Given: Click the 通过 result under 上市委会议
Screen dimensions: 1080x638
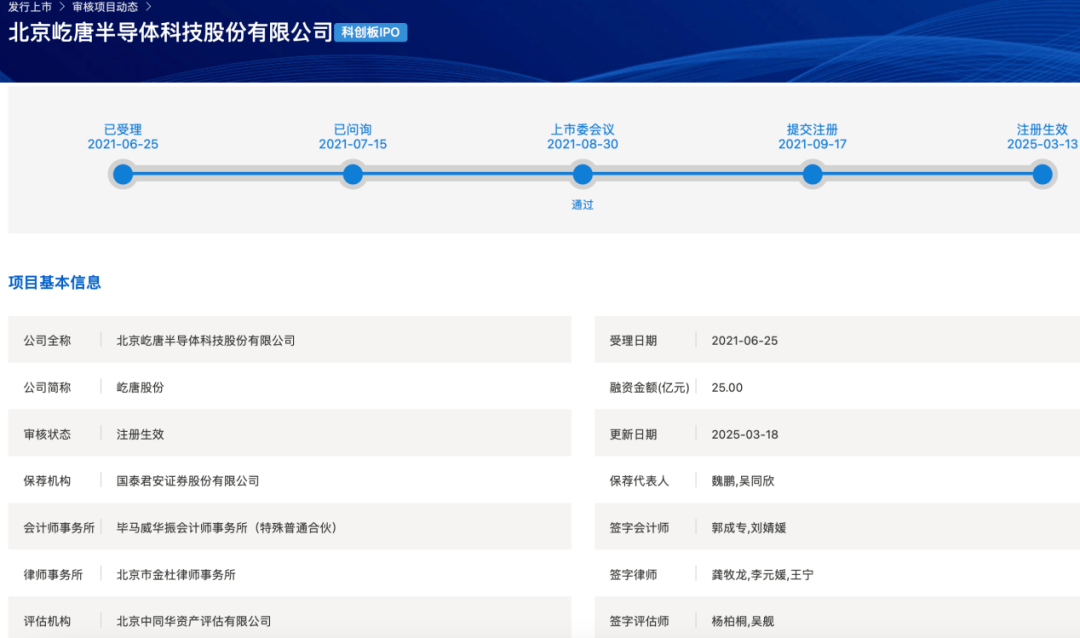Looking at the screenshot, I should tap(583, 205).
